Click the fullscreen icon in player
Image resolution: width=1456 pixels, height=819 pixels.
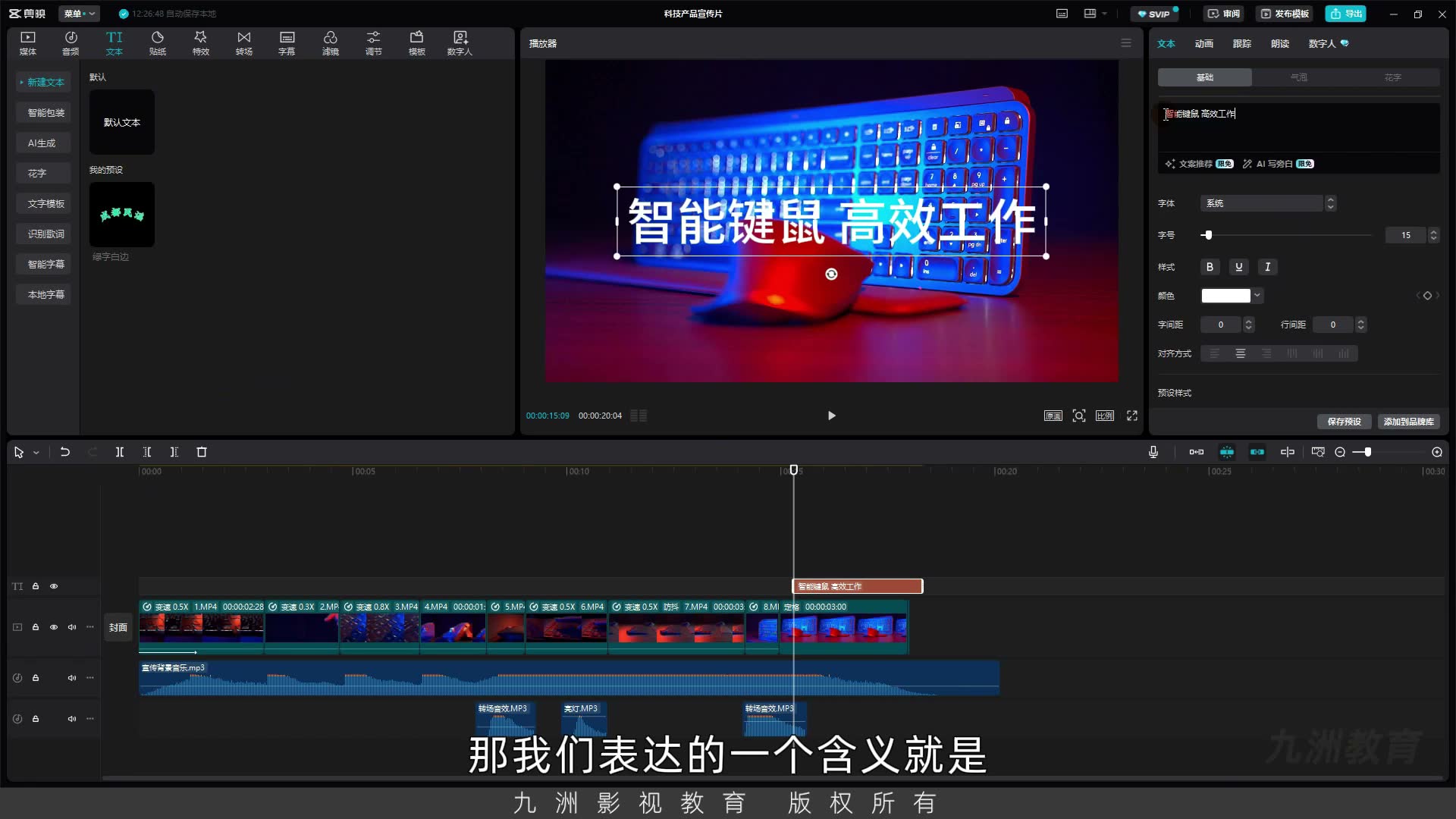(x=1132, y=416)
